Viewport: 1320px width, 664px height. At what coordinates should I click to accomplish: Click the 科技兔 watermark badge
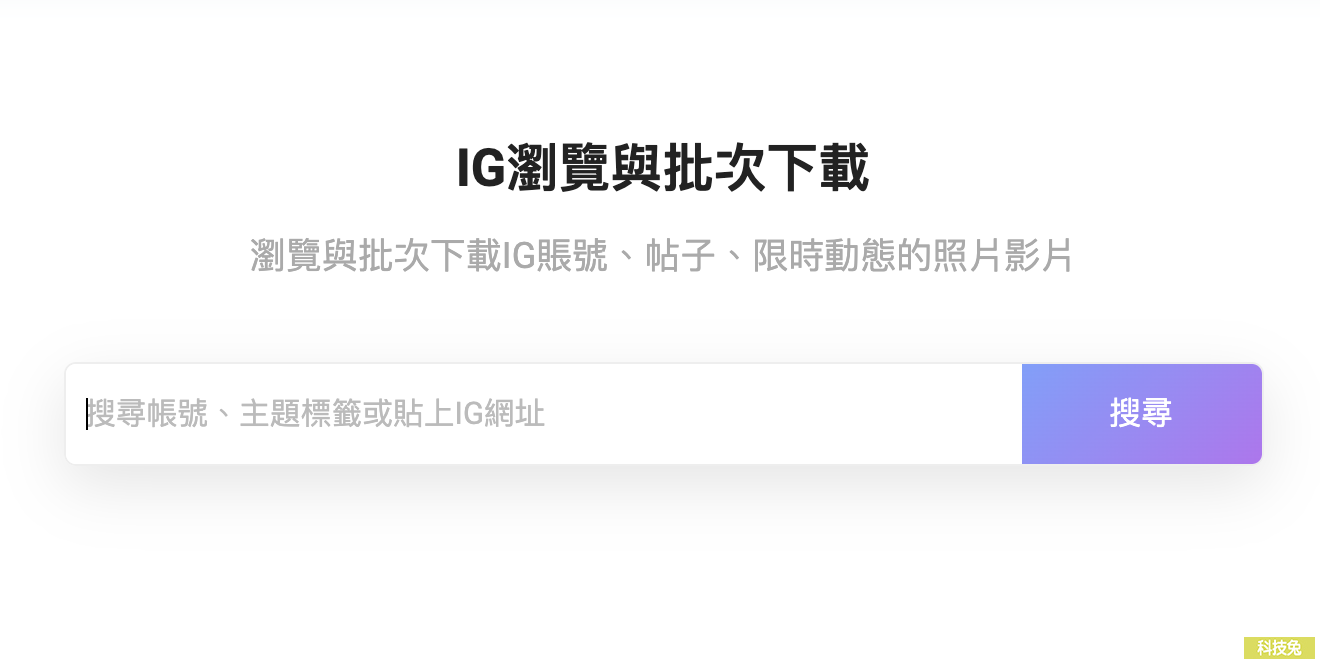1279,648
